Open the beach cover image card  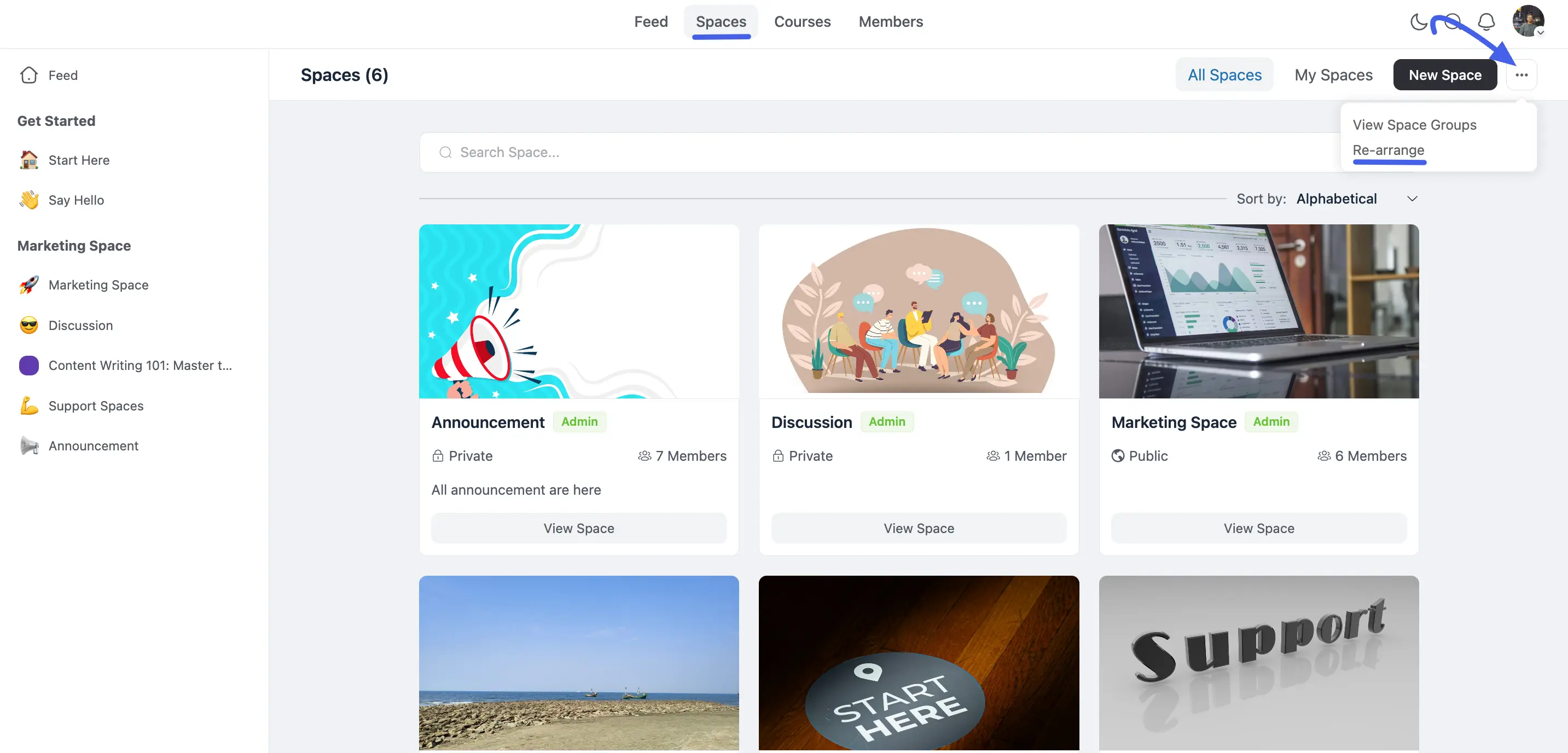coord(578,663)
